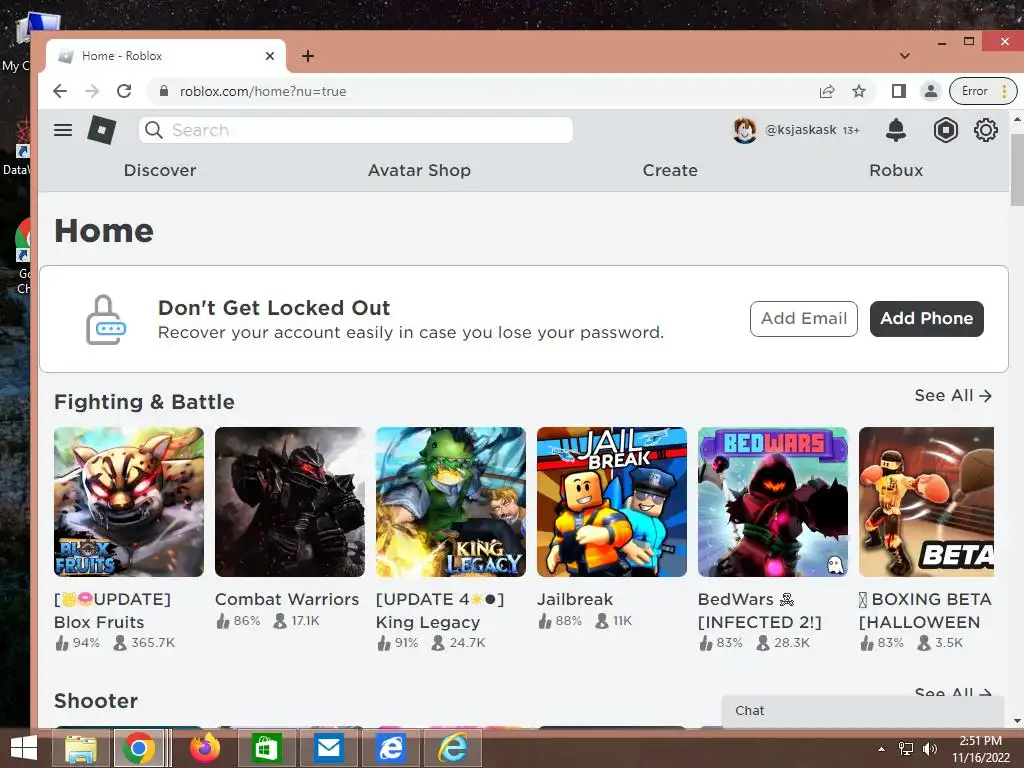1024x768 pixels.
Task: Click the browser forward arrow
Action: tap(92, 91)
